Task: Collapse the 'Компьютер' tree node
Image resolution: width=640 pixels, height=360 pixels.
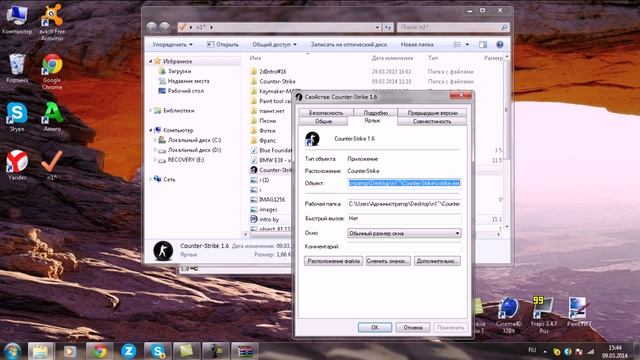Action: pyautogui.click(x=151, y=130)
